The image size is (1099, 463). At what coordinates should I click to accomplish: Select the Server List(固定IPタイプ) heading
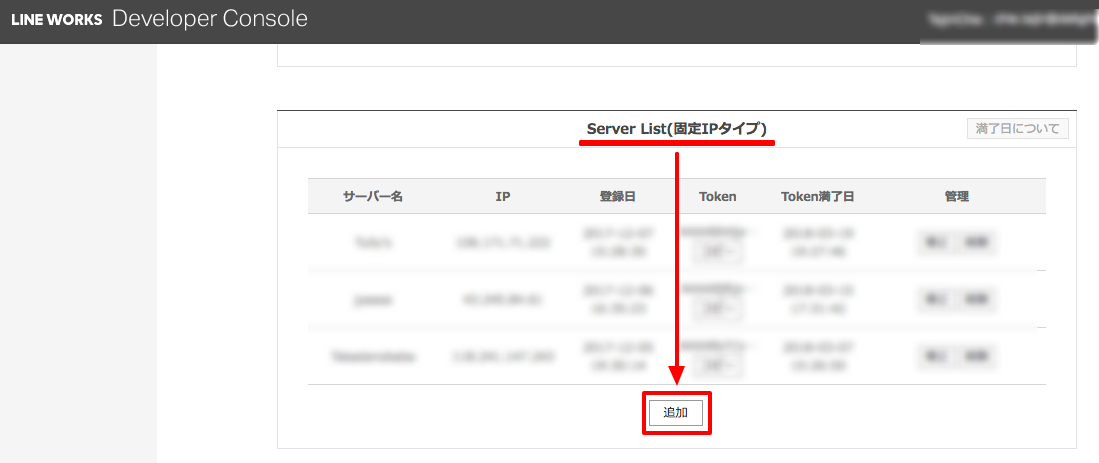click(676, 129)
